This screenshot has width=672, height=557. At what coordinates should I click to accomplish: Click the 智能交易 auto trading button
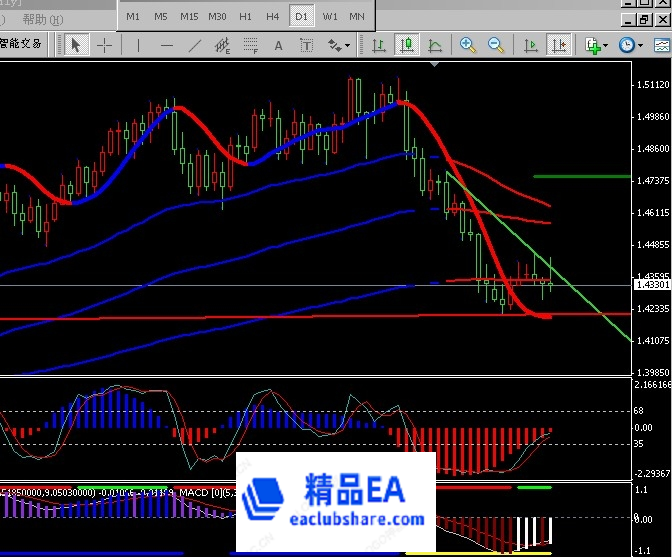click(x=24, y=45)
